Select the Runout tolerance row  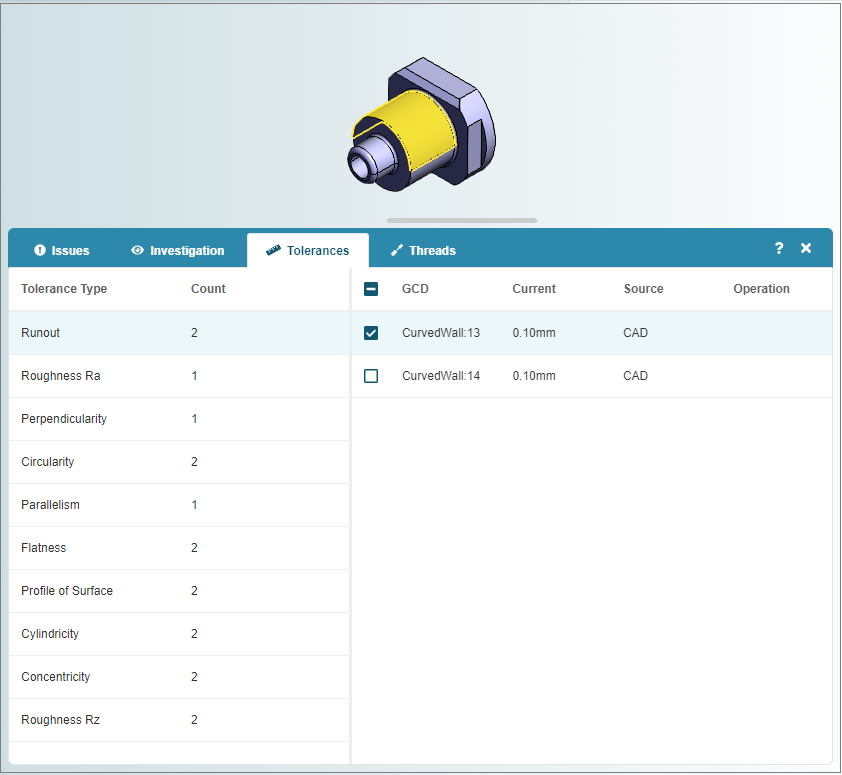179,333
